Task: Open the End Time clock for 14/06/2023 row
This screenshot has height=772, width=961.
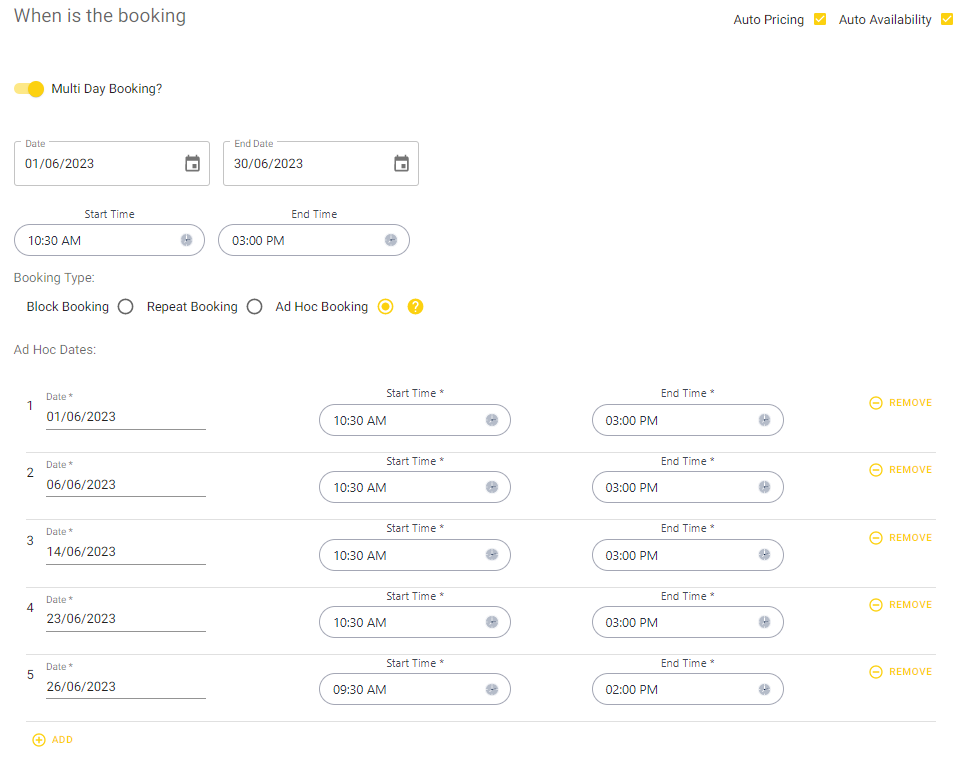Action: pos(764,554)
